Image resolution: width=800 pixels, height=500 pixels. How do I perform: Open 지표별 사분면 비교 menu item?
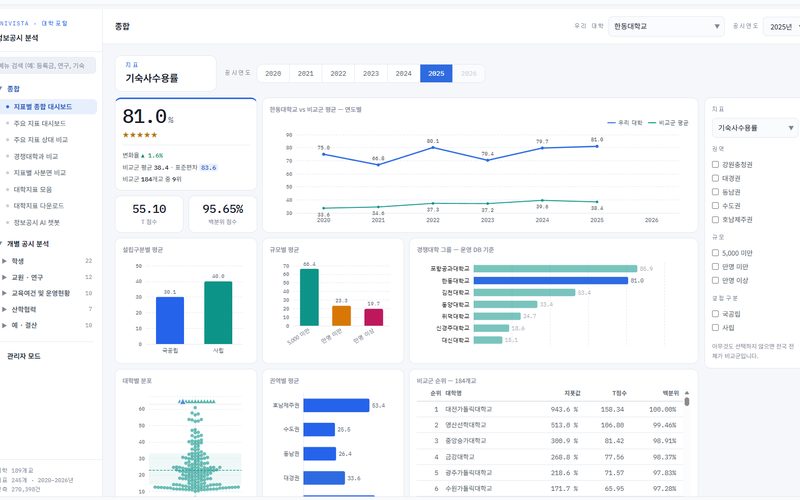tap(40, 172)
